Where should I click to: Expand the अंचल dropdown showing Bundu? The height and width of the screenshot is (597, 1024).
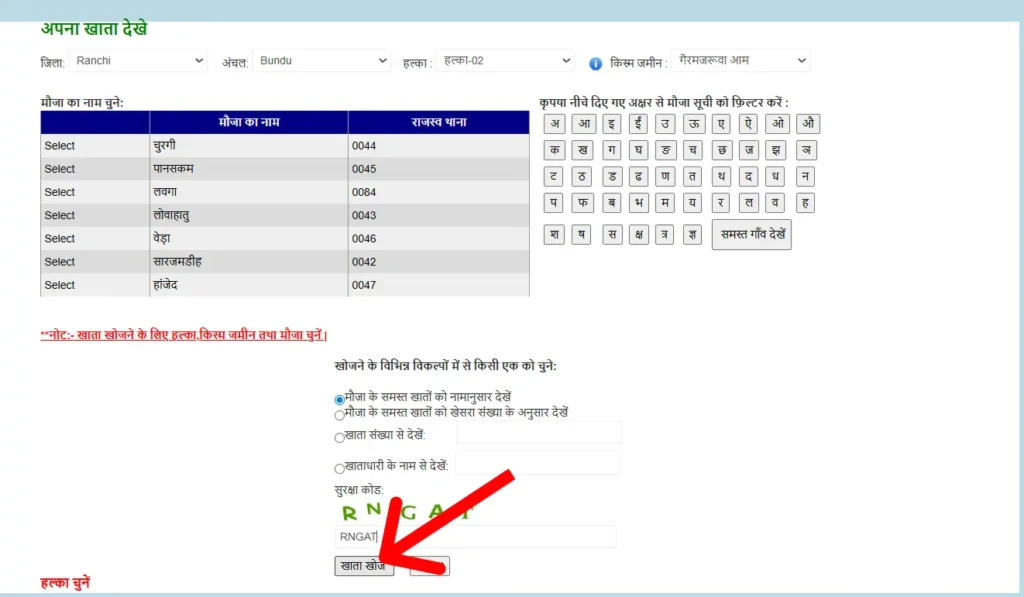point(321,61)
